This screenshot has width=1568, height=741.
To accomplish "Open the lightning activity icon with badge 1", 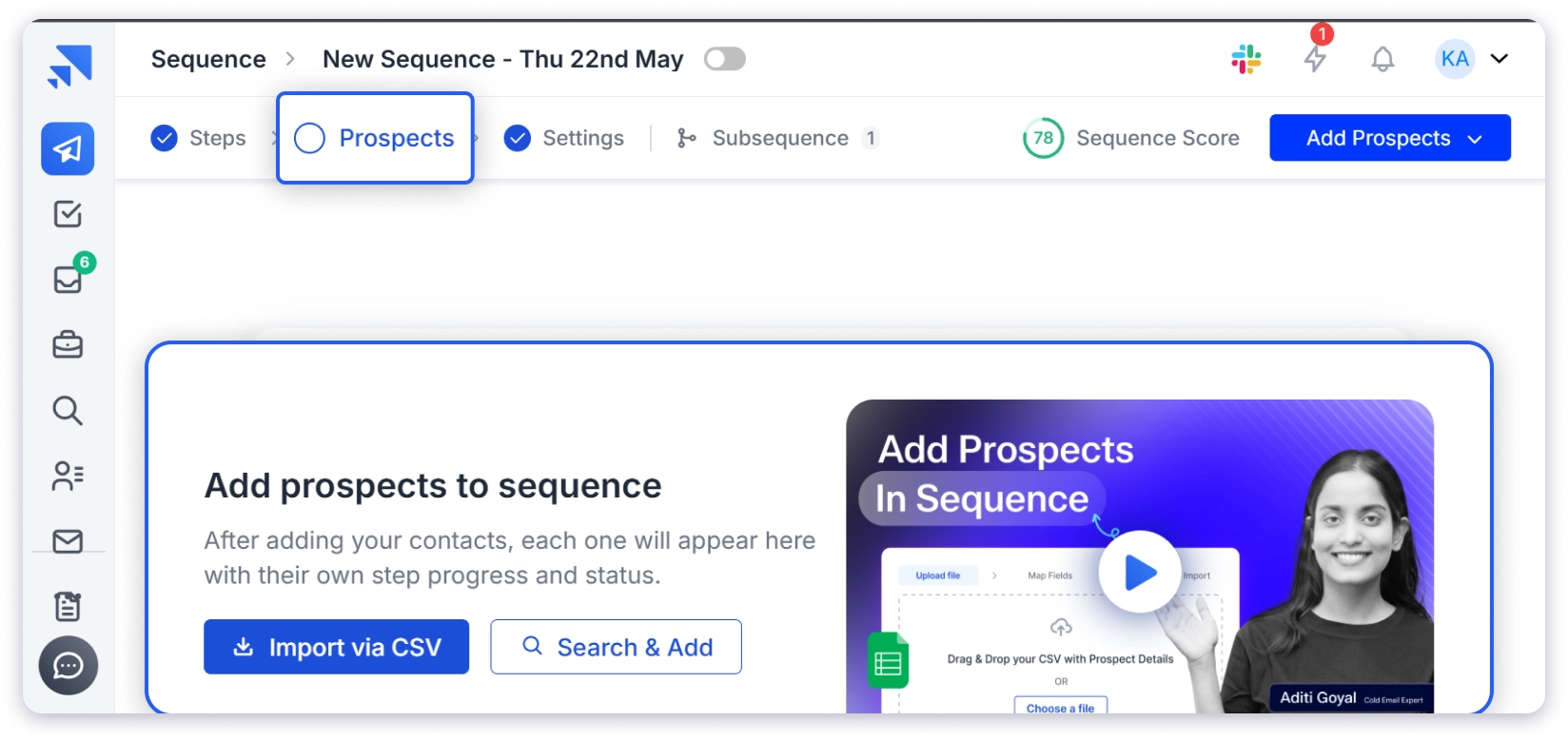I will [1316, 59].
